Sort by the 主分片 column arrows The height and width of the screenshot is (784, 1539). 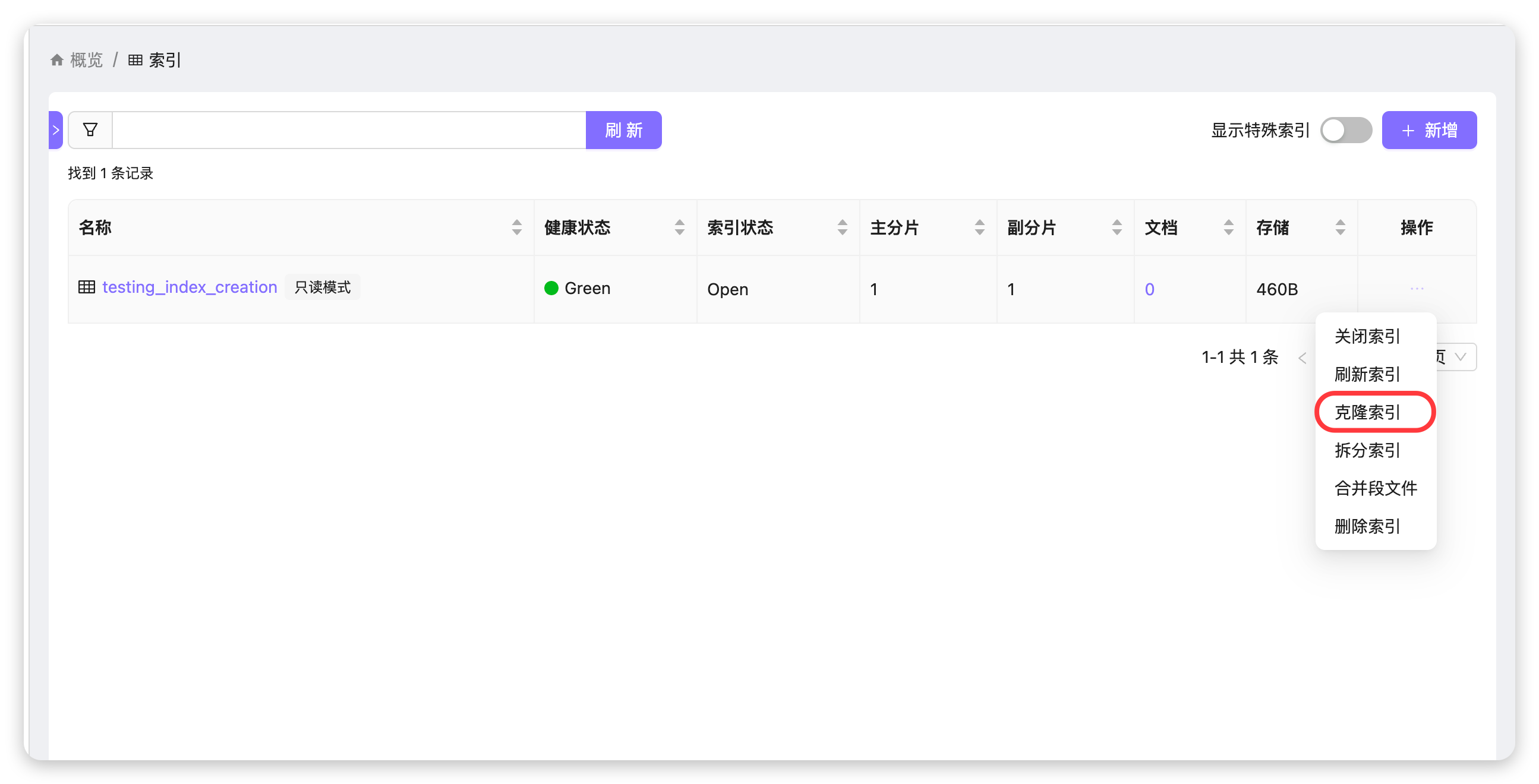979,227
